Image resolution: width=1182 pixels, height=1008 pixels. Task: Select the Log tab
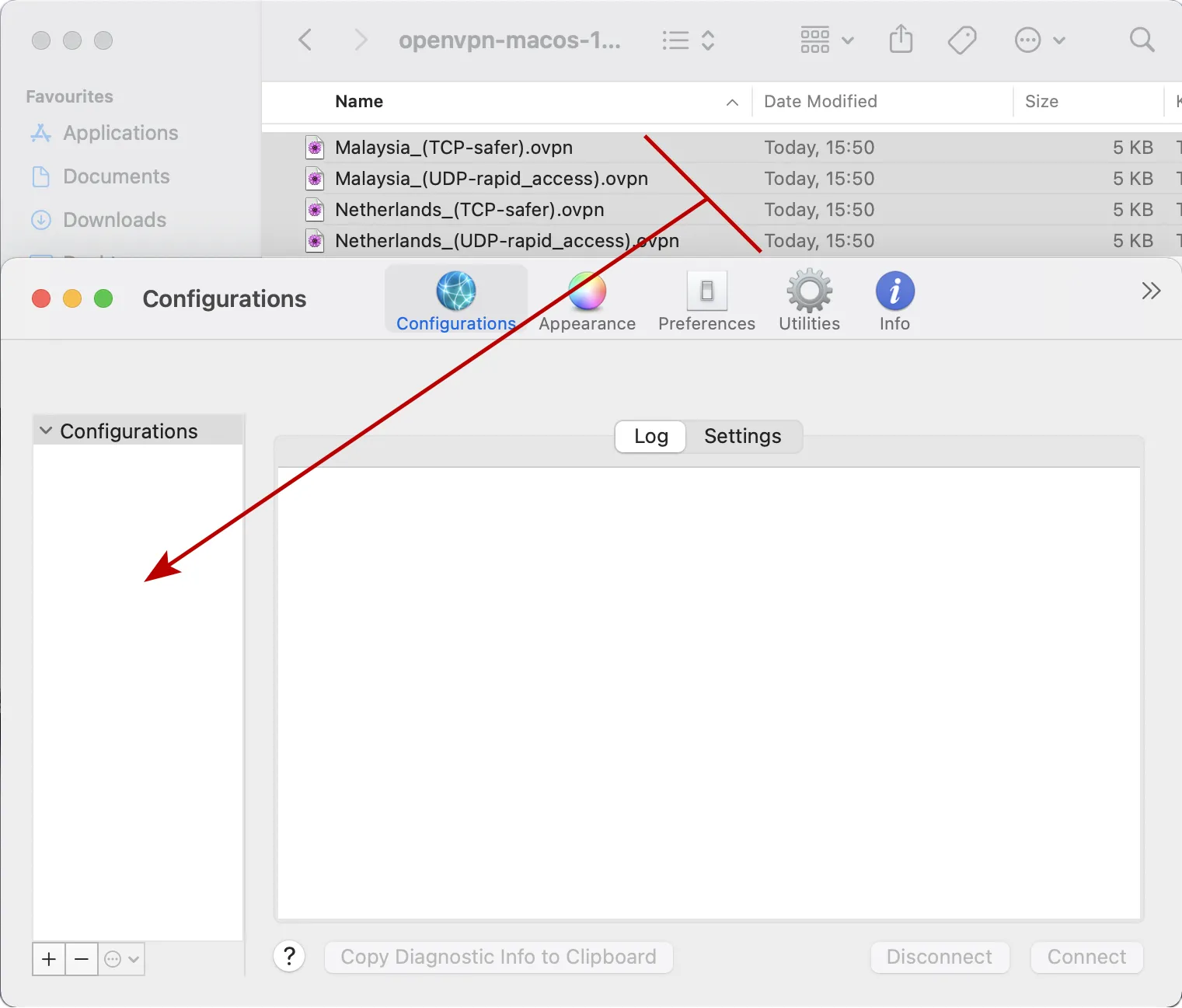point(650,436)
